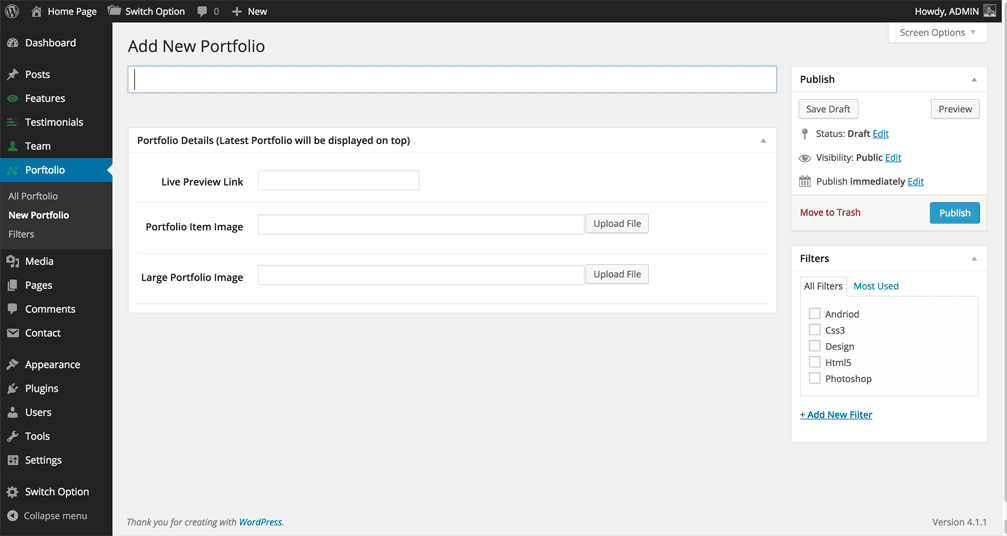This screenshot has width=1007, height=536.
Task: Open Media via its sidebar icon
Action: [13, 261]
